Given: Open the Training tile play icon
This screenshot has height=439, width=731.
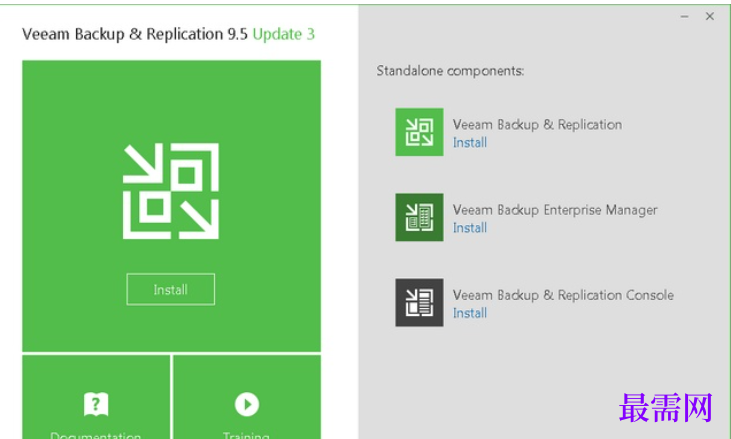Looking at the screenshot, I should coord(247,404).
